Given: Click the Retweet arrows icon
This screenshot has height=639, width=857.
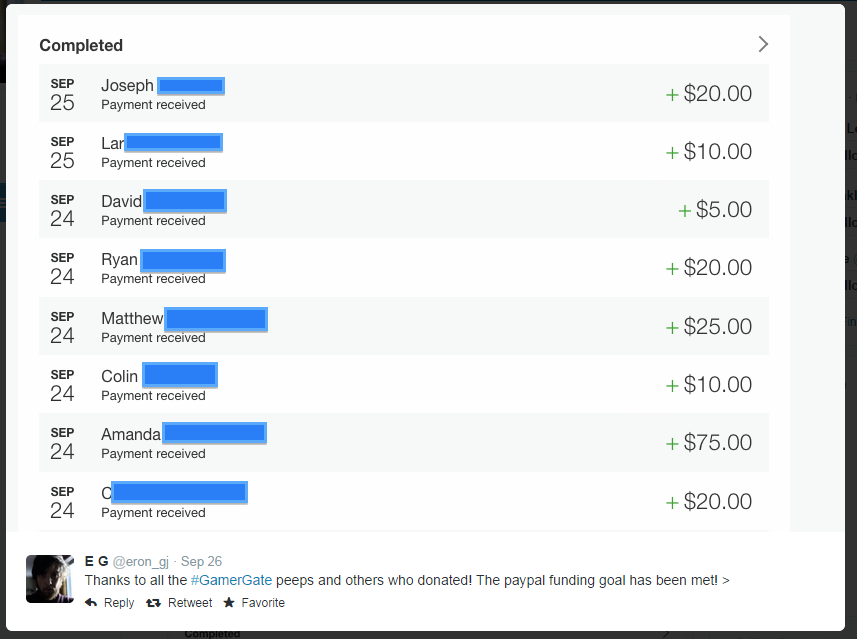Looking at the screenshot, I should tap(153, 603).
